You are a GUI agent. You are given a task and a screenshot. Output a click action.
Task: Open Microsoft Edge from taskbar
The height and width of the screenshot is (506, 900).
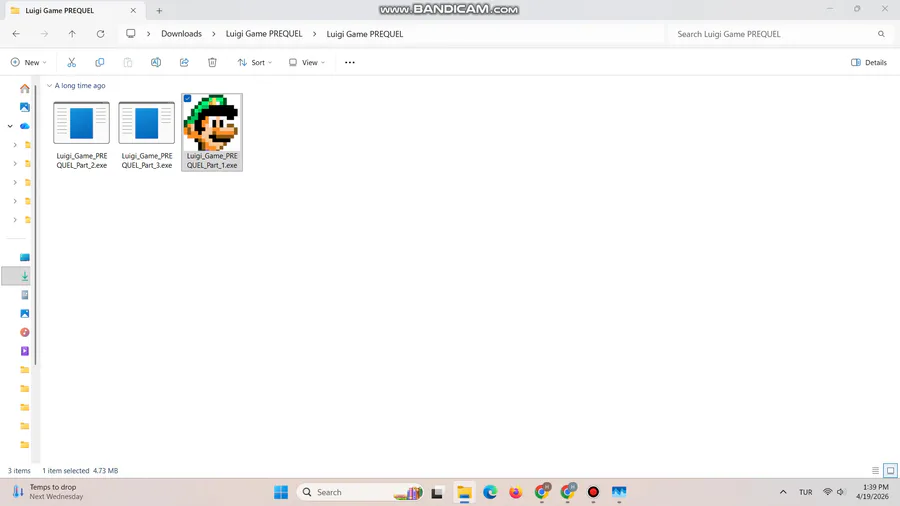[x=490, y=492]
